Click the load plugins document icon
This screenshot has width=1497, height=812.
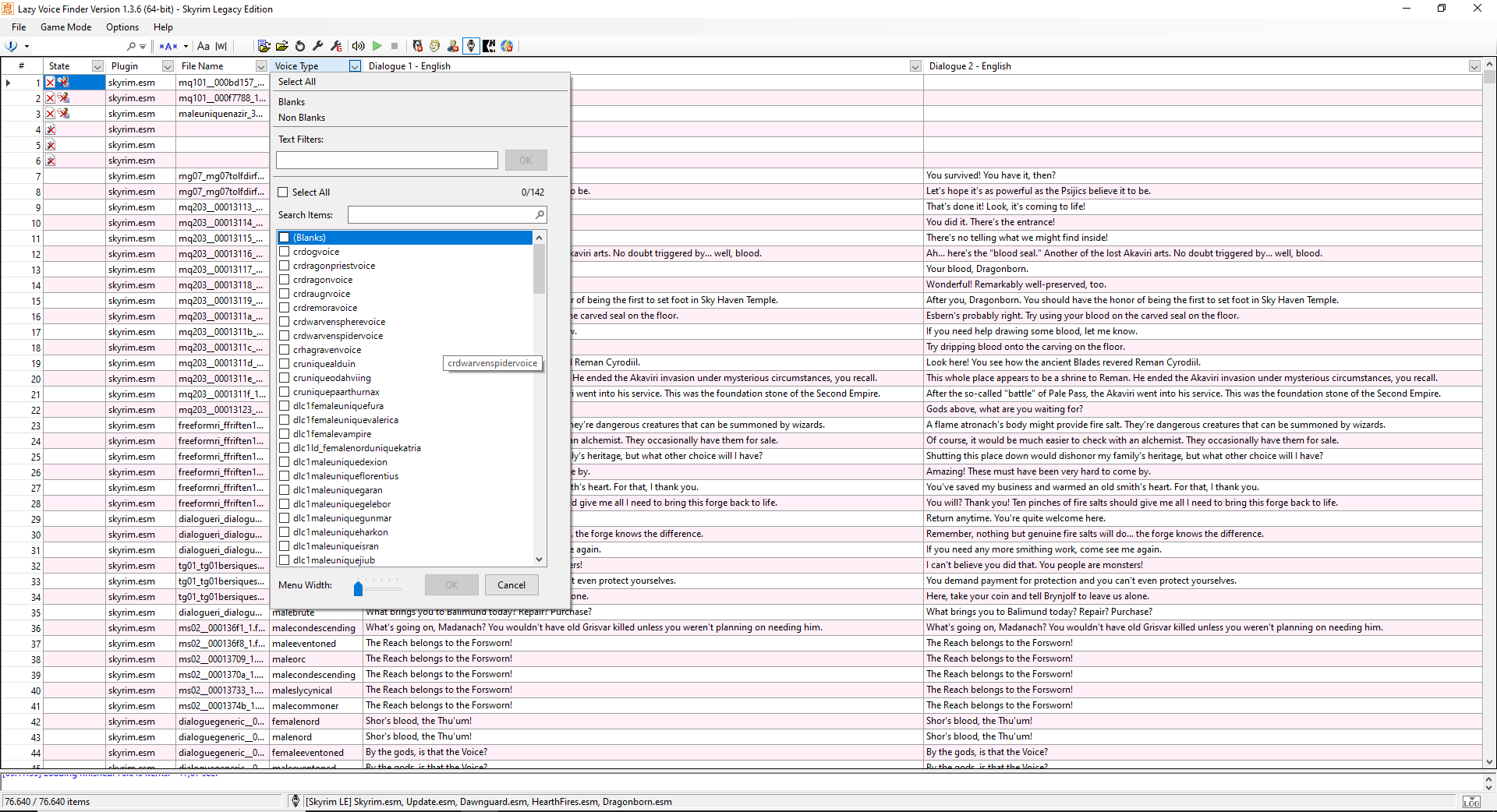(x=264, y=46)
